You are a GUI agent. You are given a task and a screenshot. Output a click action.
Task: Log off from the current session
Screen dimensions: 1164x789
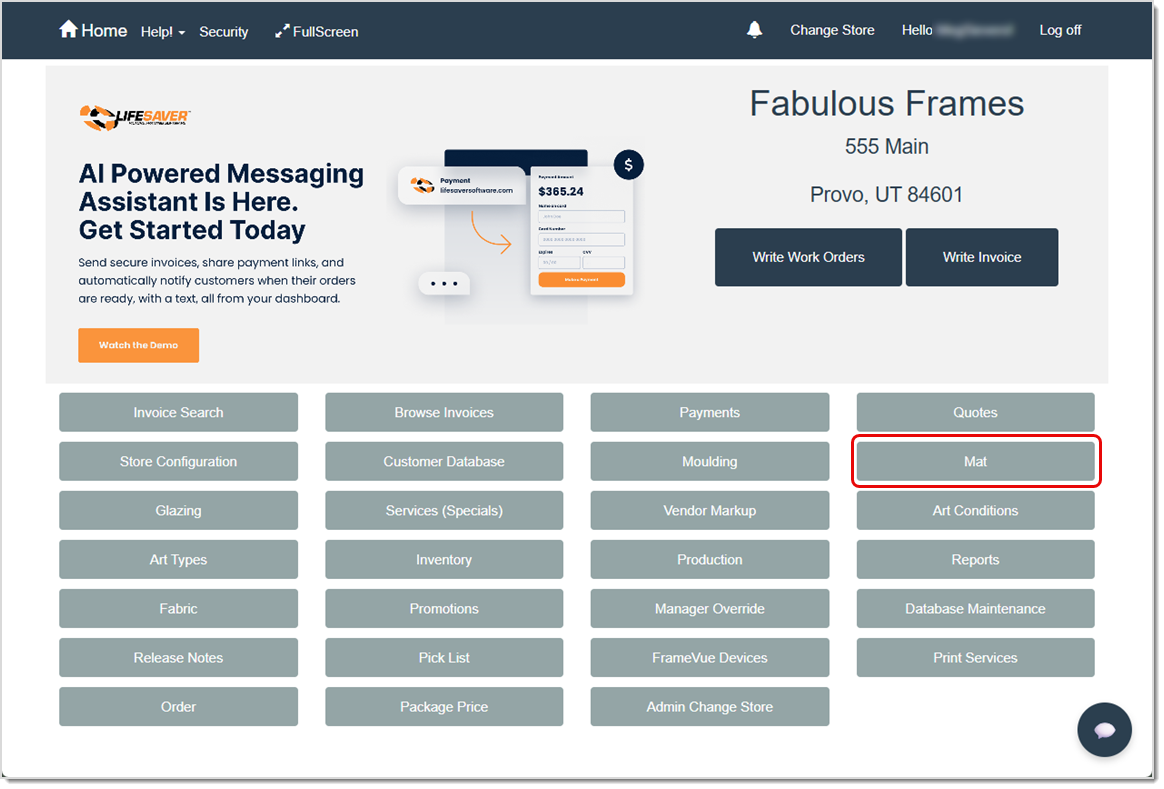click(1060, 30)
